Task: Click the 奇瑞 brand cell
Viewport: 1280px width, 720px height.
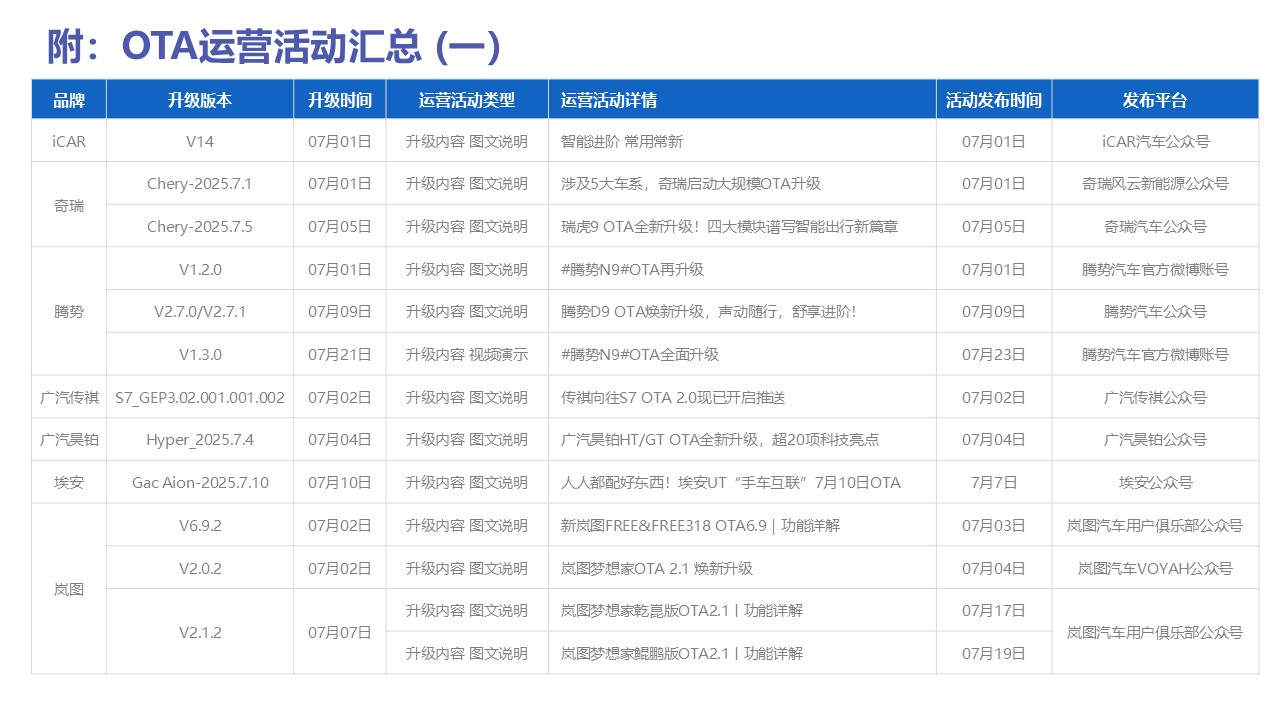Action: point(69,205)
